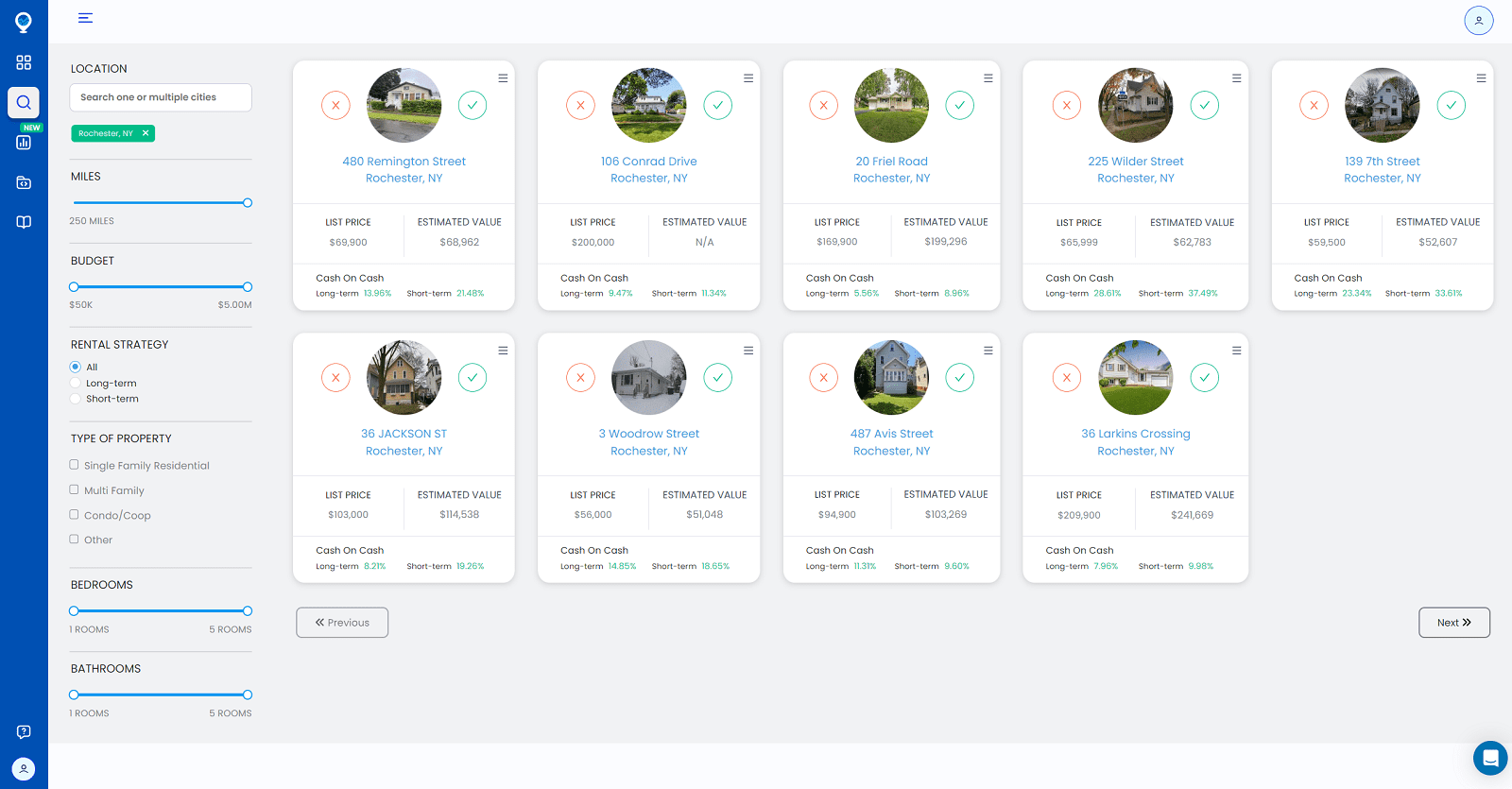This screenshot has height=789, width=1512.
Task: Collapse the hamburger menu icon at top
Action: coord(85,18)
